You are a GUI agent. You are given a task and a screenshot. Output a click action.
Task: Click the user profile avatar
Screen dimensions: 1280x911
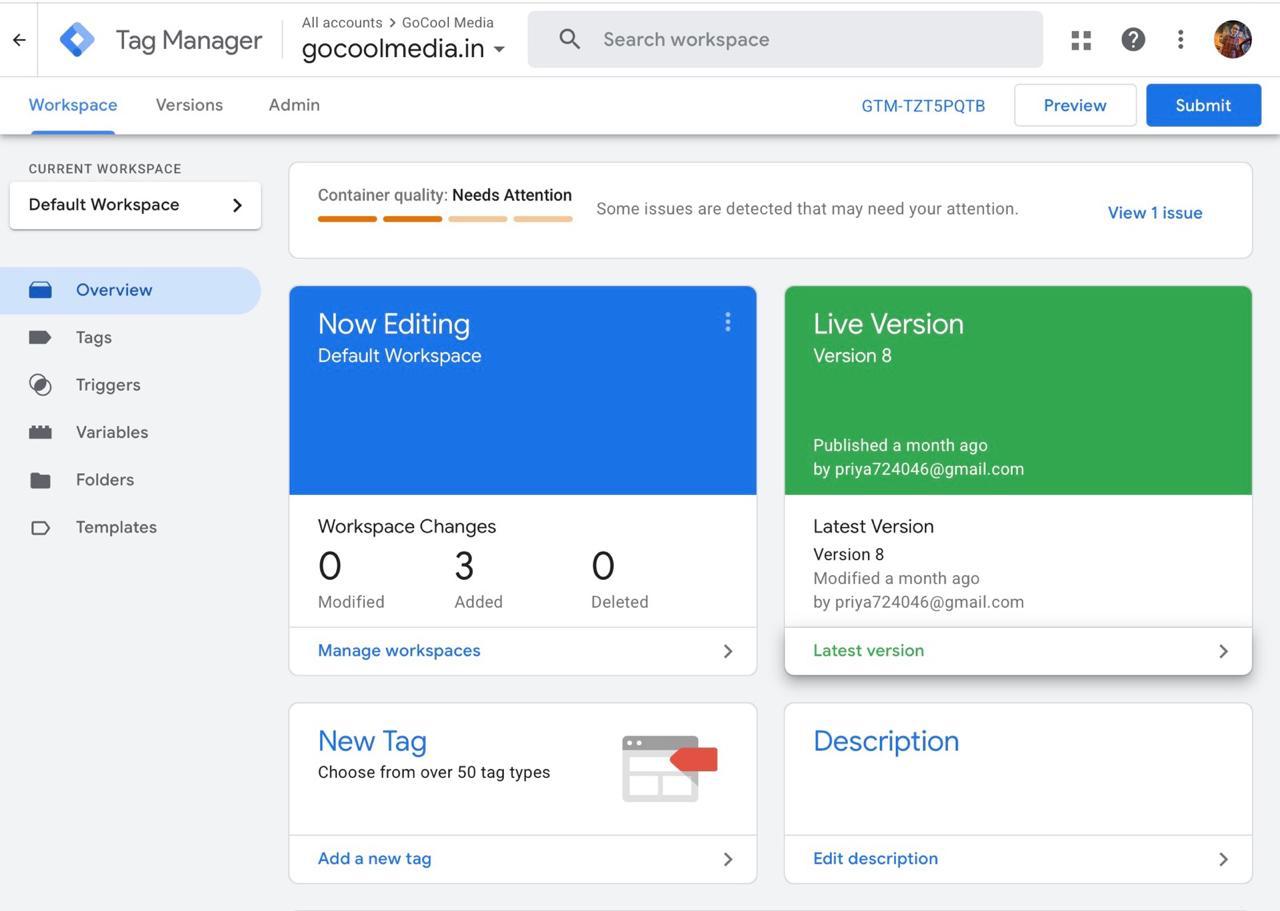click(1232, 40)
